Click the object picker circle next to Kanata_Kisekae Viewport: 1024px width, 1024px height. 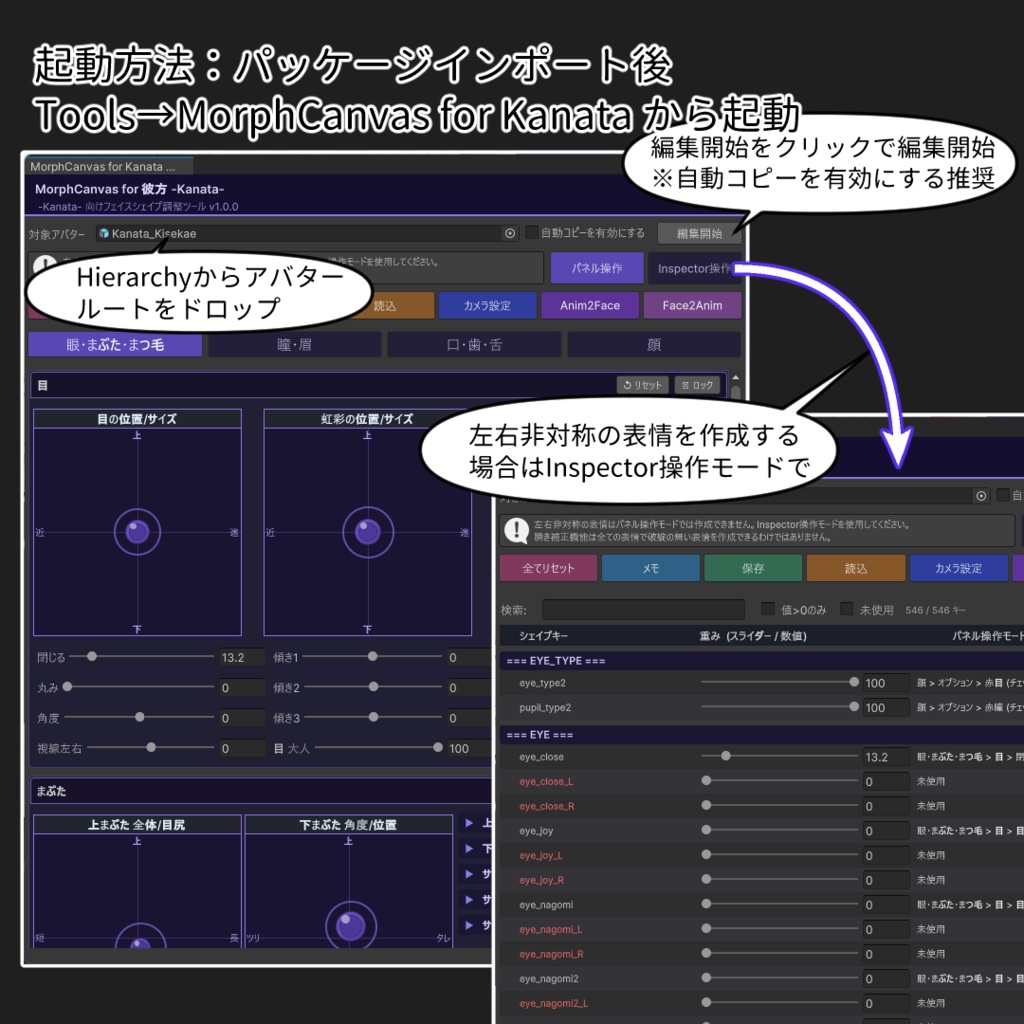click(509, 232)
